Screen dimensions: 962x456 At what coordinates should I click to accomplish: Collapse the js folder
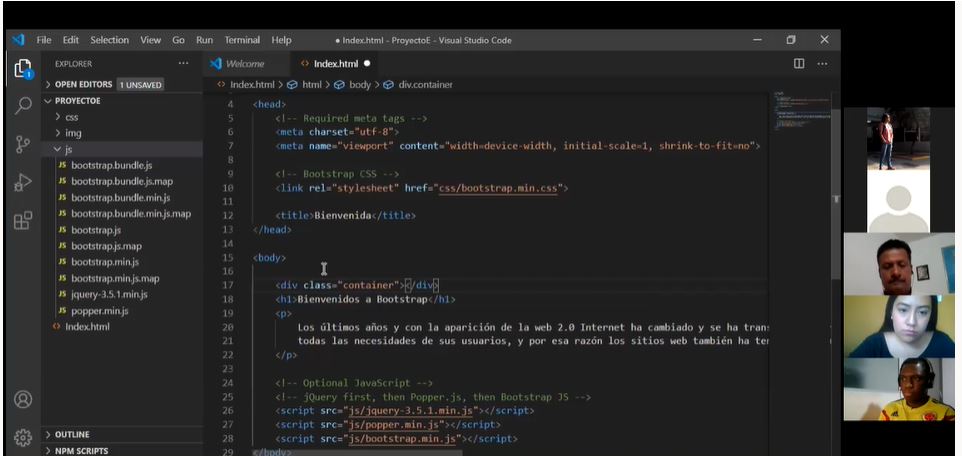click(x=68, y=149)
